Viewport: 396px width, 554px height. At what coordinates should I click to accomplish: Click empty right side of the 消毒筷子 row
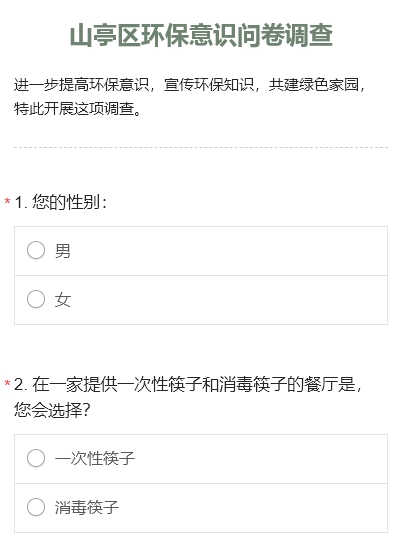(254, 508)
